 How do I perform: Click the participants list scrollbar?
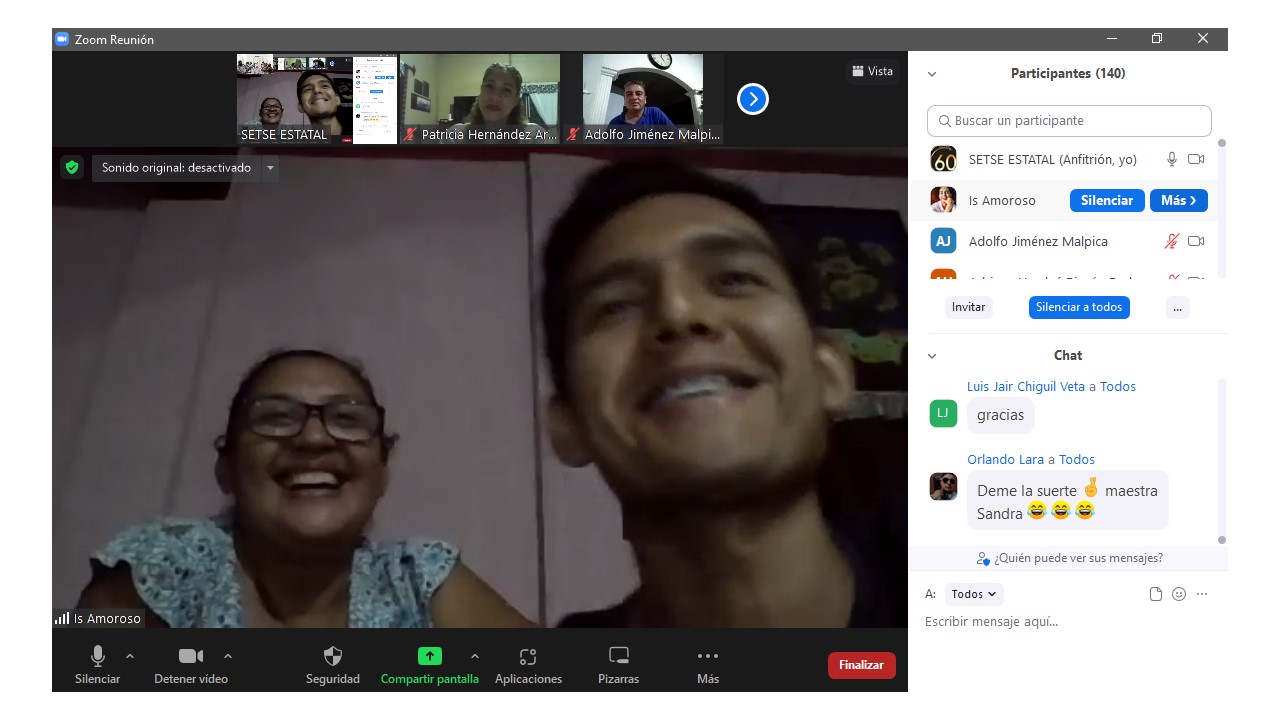[x=1221, y=208]
